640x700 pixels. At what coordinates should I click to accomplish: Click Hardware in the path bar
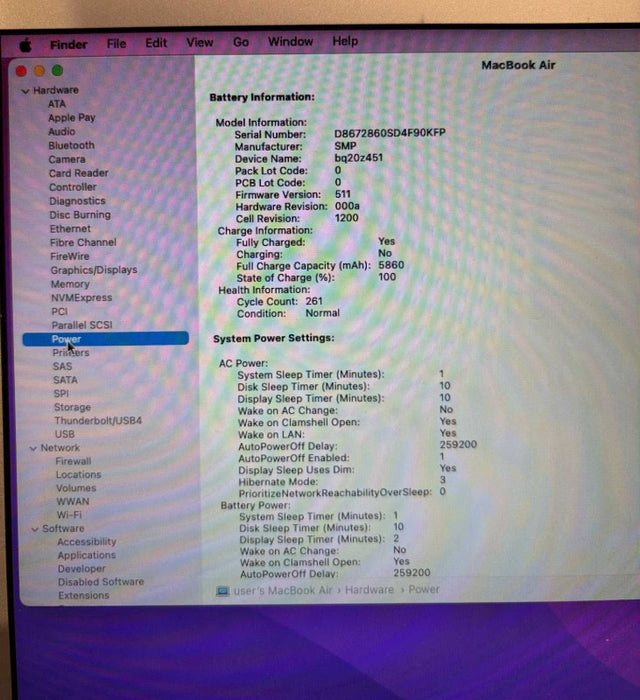369,590
